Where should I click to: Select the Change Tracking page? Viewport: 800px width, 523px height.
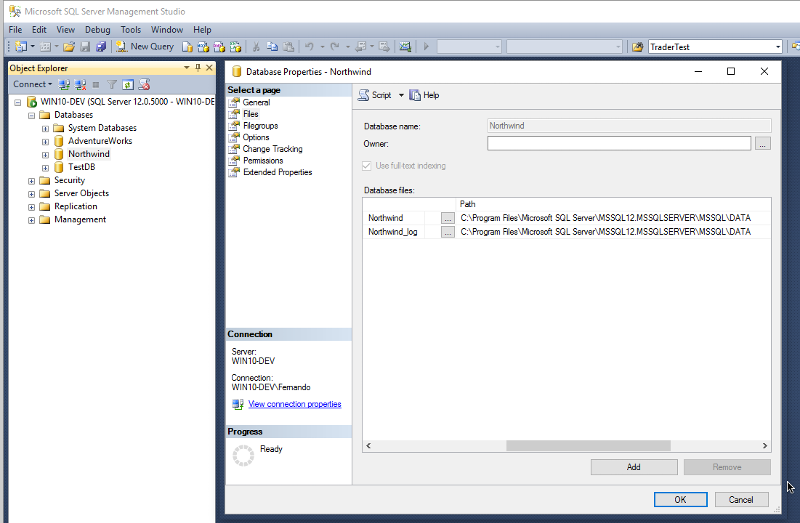[x=272, y=149]
